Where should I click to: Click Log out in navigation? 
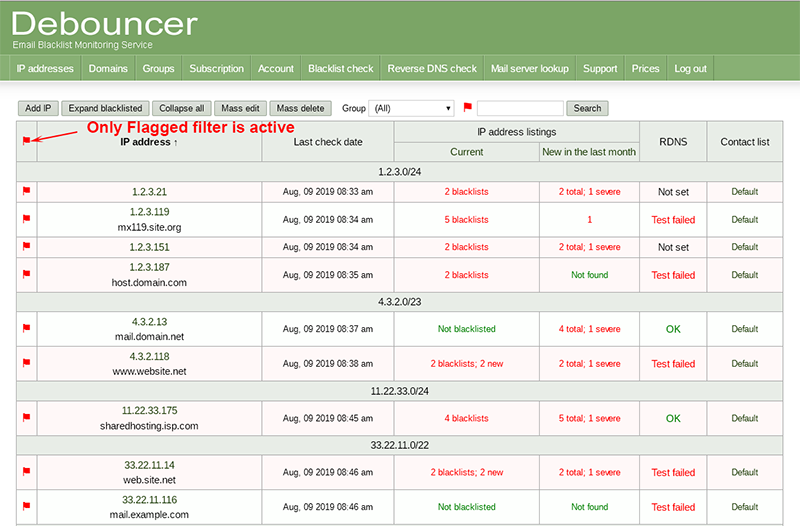click(690, 68)
